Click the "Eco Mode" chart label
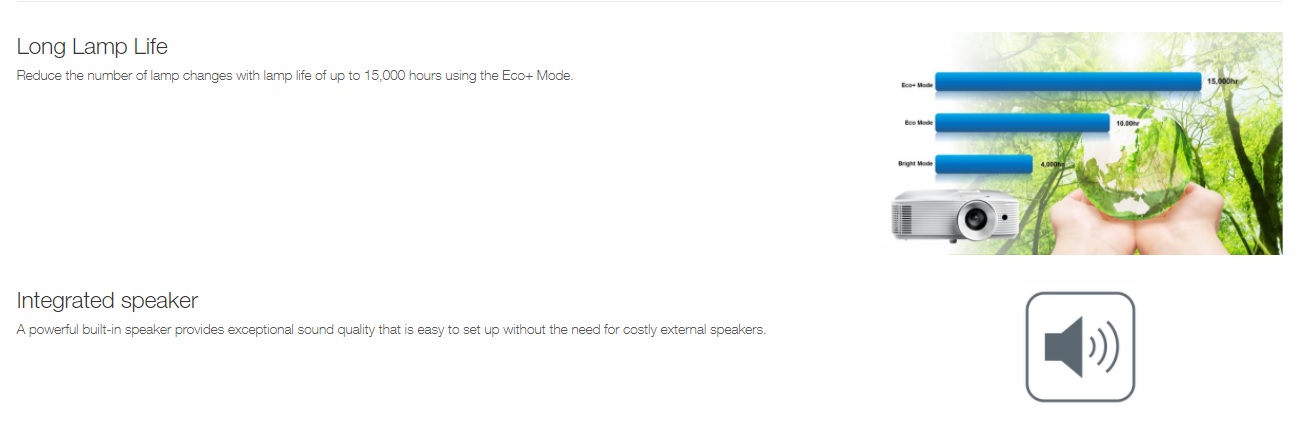Image resolution: width=1302 pixels, height=432 pixels. click(918, 123)
